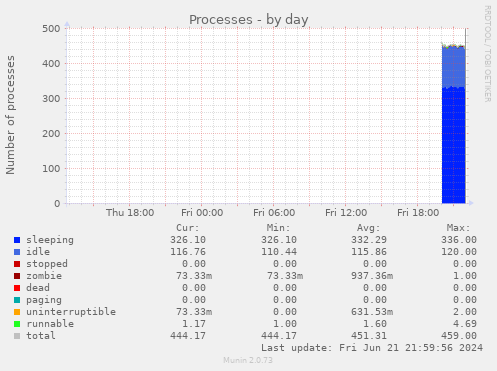Viewport: 497px width, 371px height.
Task: Click zombie average value 937.36m
Action: [372, 276]
